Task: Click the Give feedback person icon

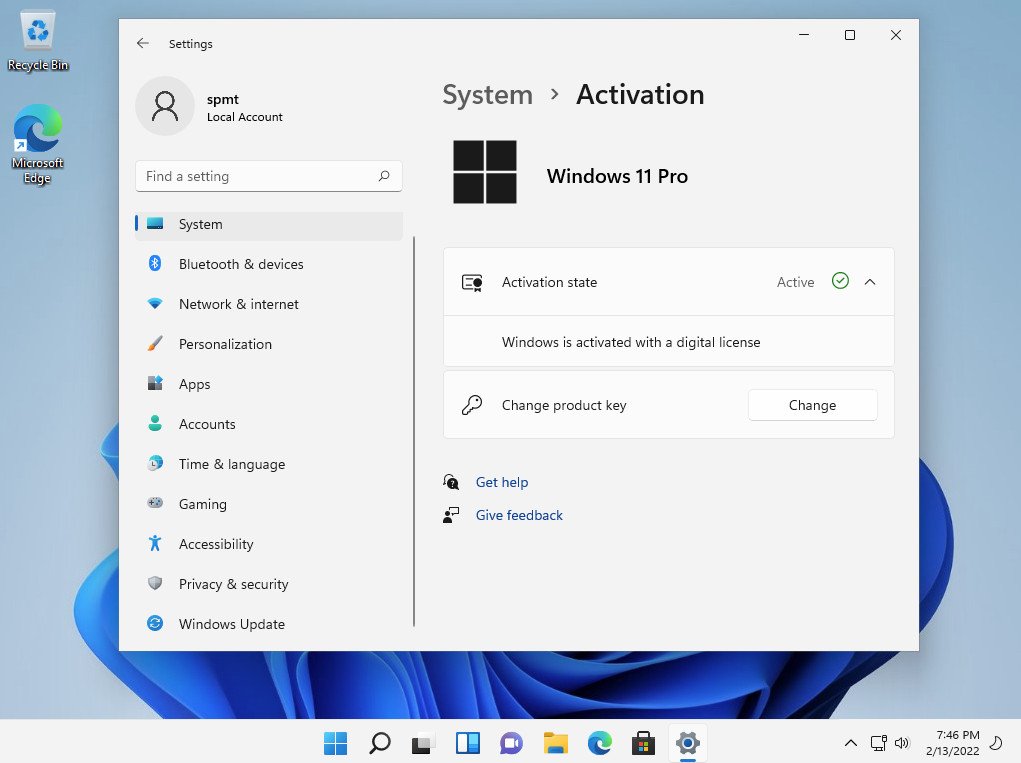Action: pyautogui.click(x=451, y=516)
